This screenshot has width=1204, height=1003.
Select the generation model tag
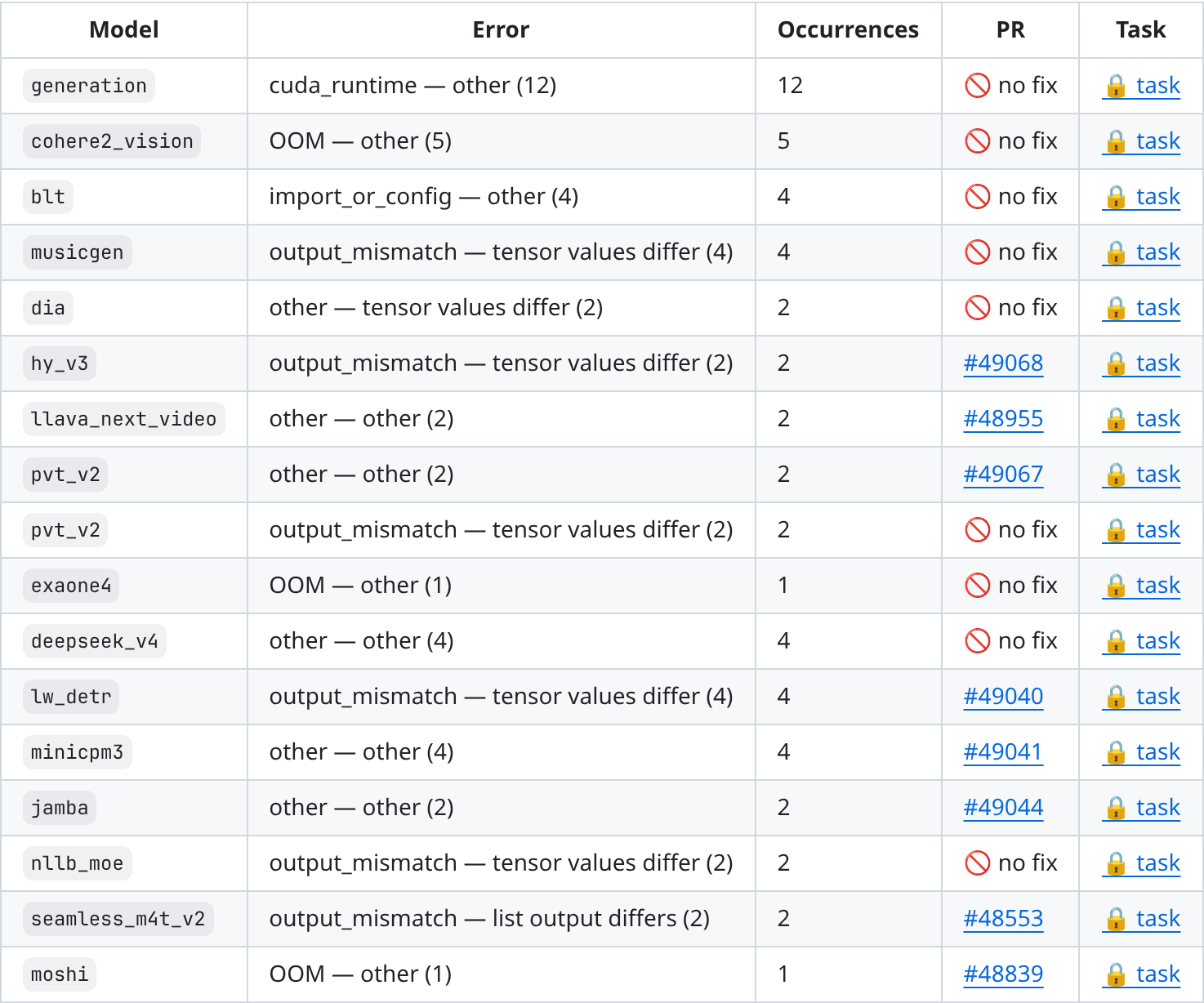point(89,86)
